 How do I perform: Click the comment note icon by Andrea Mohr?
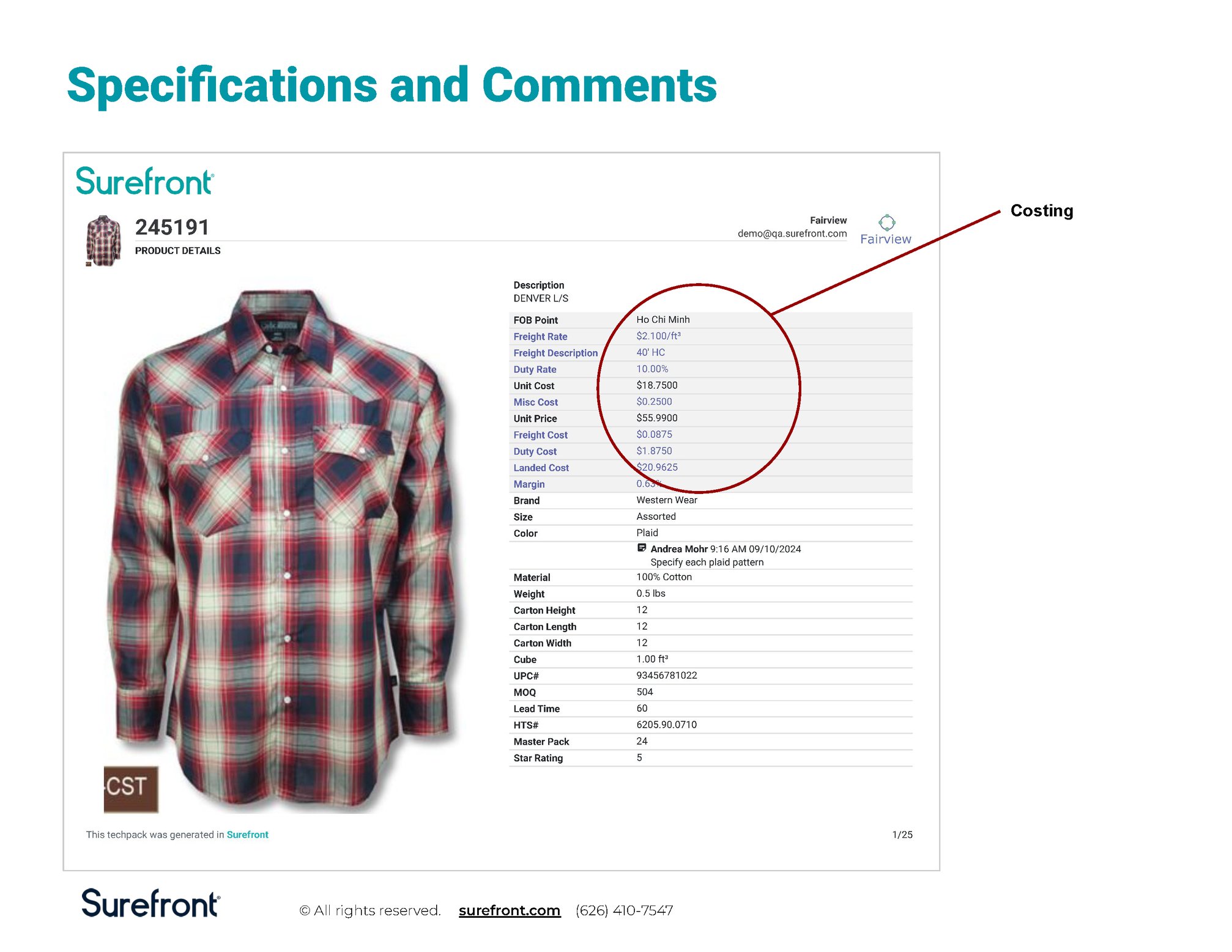click(x=642, y=548)
